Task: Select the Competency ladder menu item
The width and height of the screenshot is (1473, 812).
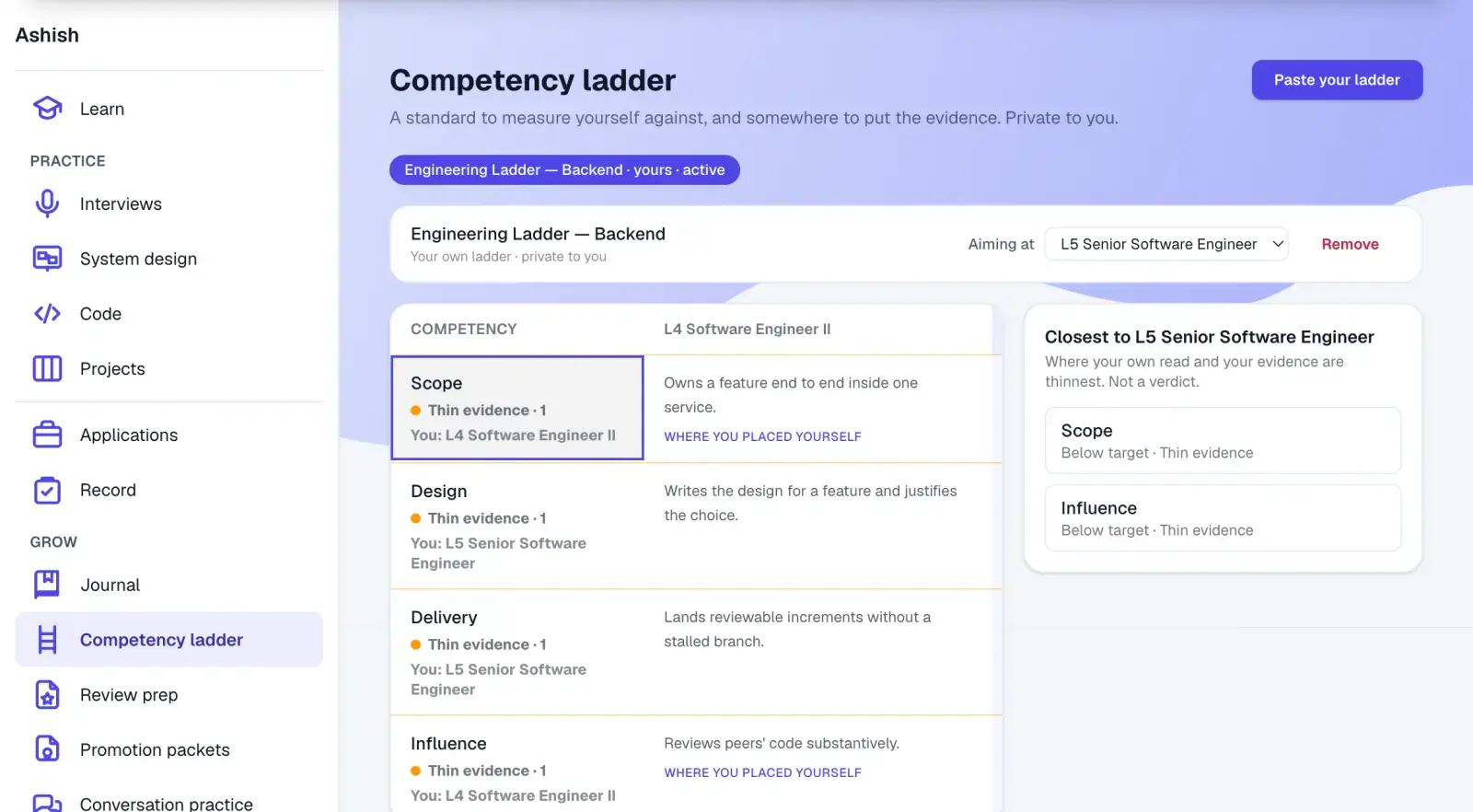Action: pos(169,640)
